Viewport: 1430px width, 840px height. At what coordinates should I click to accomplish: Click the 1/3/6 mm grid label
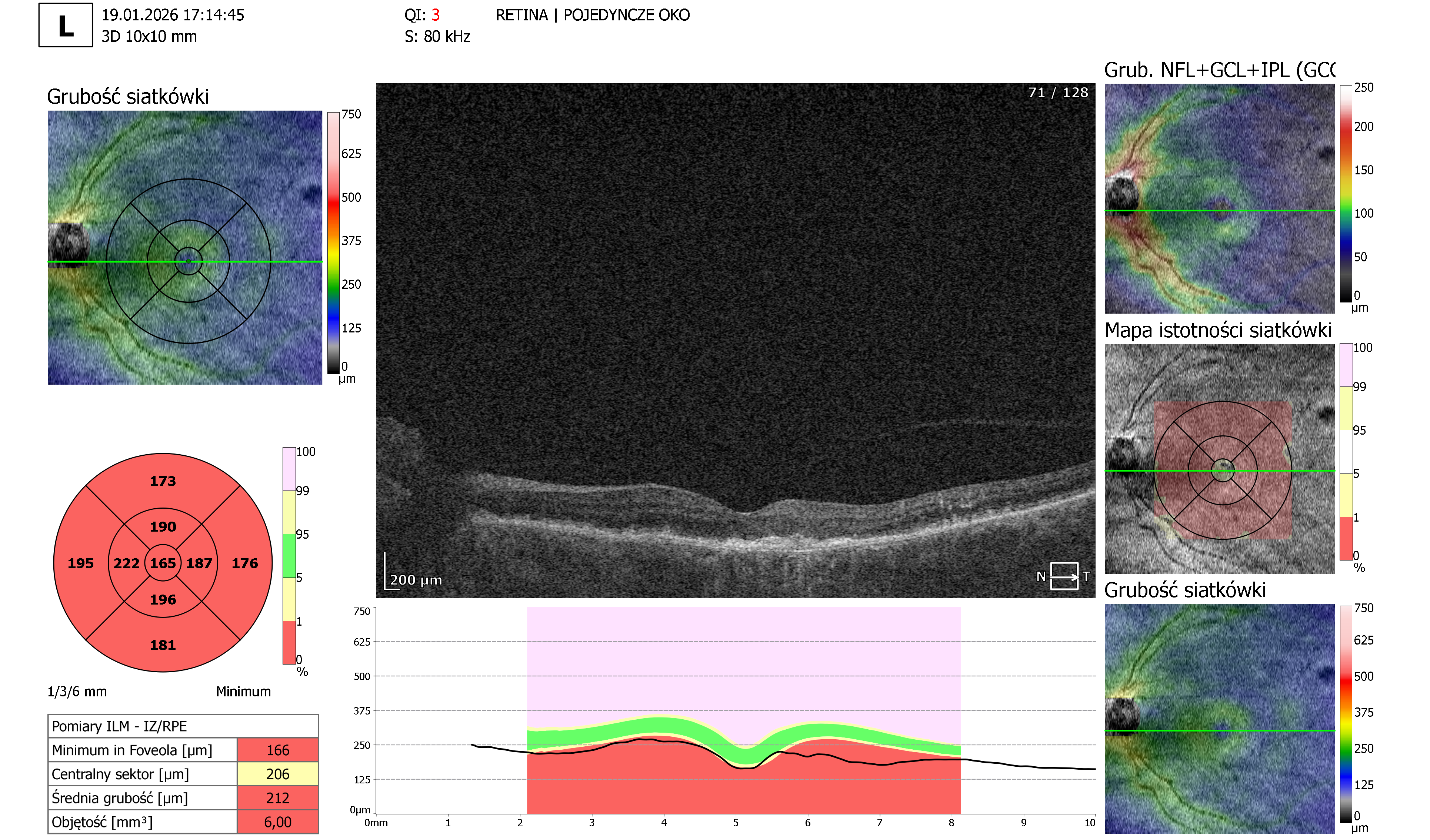tap(77, 692)
